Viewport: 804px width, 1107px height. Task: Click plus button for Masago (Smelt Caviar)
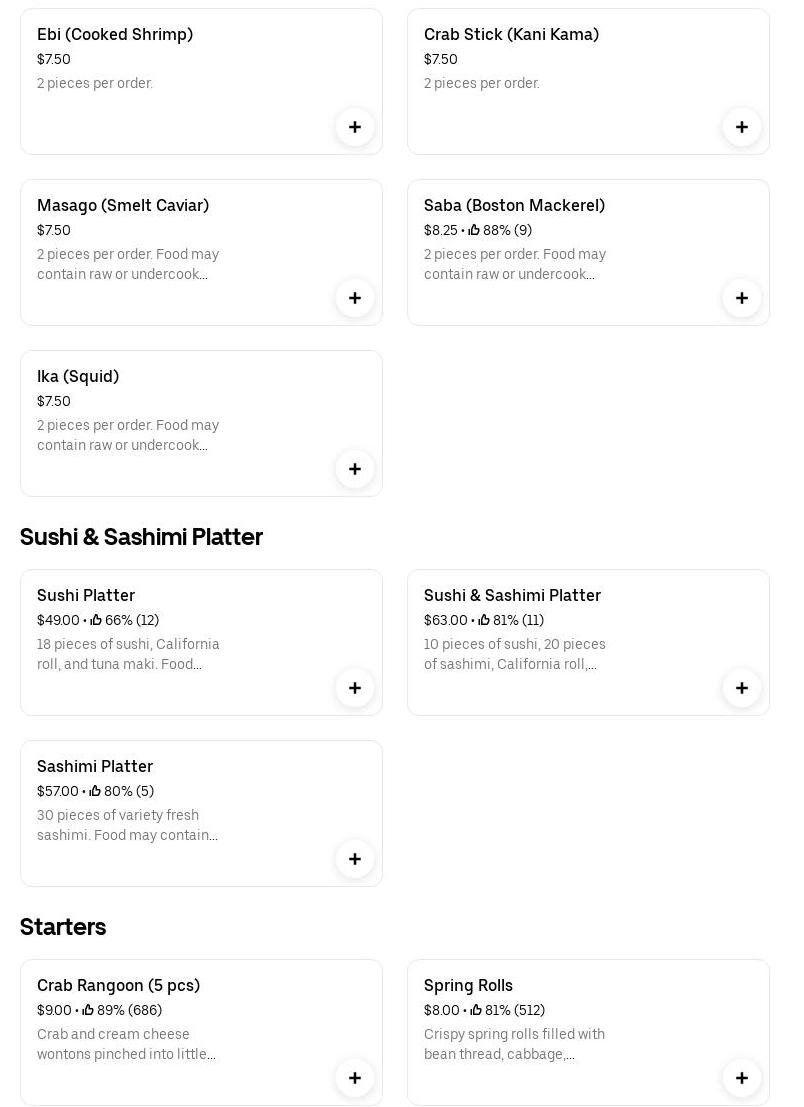pyautogui.click(x=355, y=298)
